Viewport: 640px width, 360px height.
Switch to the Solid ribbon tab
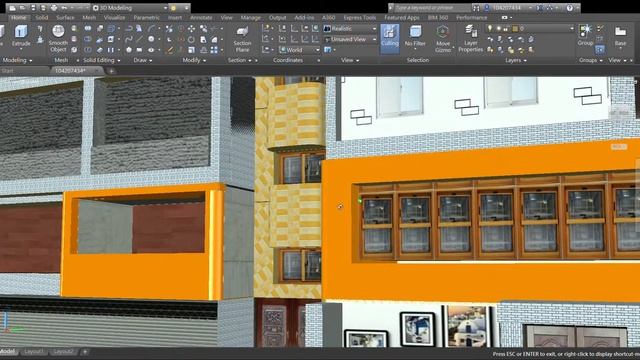42,18
